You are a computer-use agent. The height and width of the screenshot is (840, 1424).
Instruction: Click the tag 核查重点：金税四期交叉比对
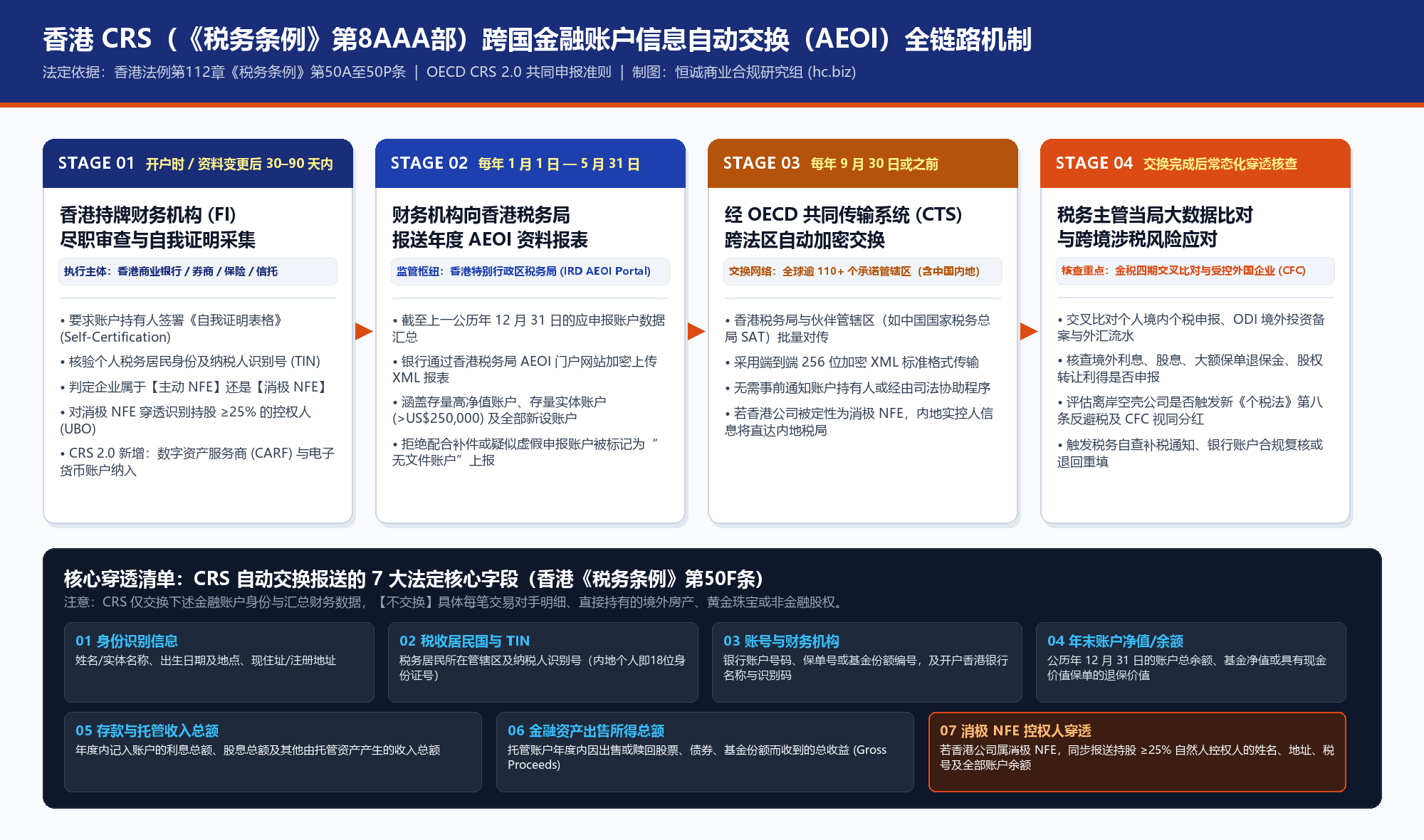[1195, 271]
